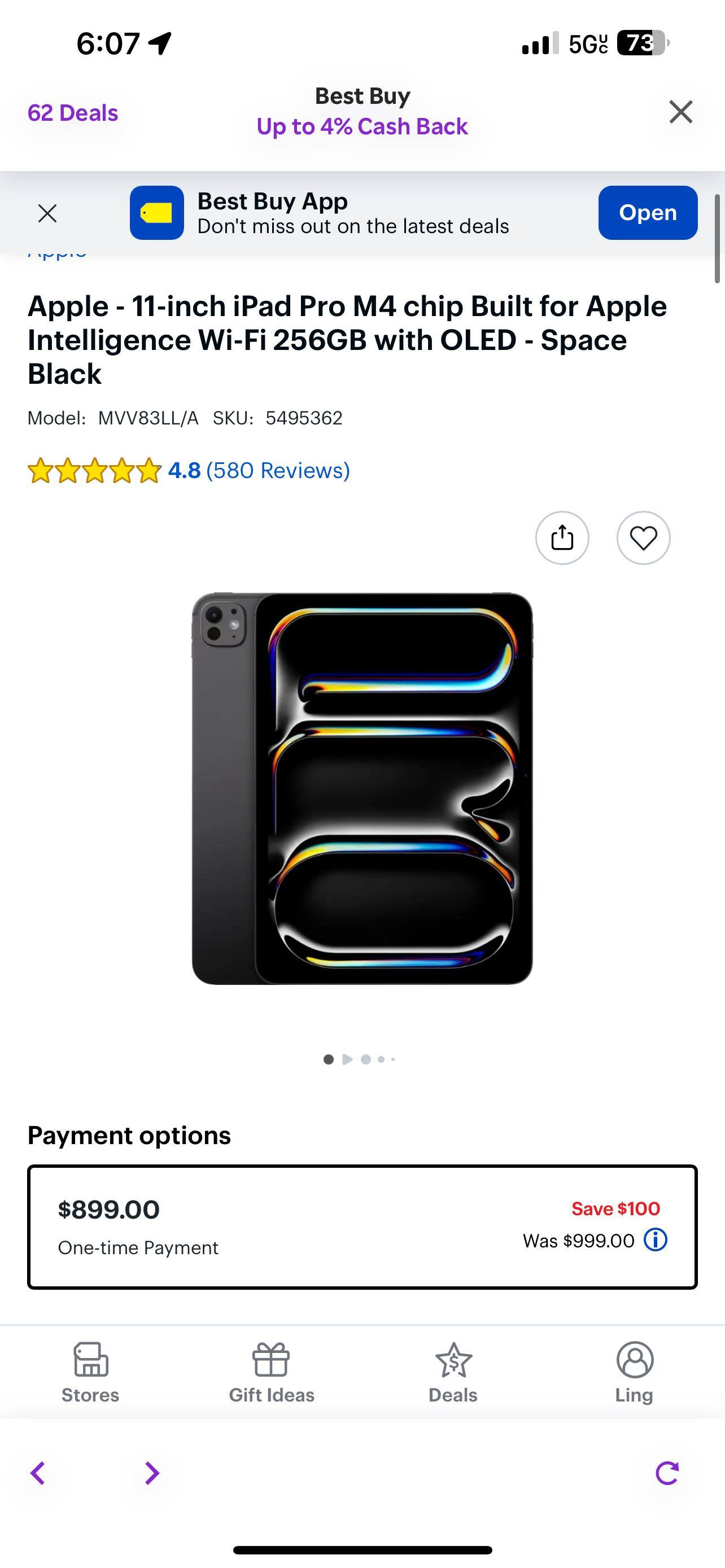Jump to the video slide carousel indicator
Screen dimensions: 725x1568
coord(348,1059)
